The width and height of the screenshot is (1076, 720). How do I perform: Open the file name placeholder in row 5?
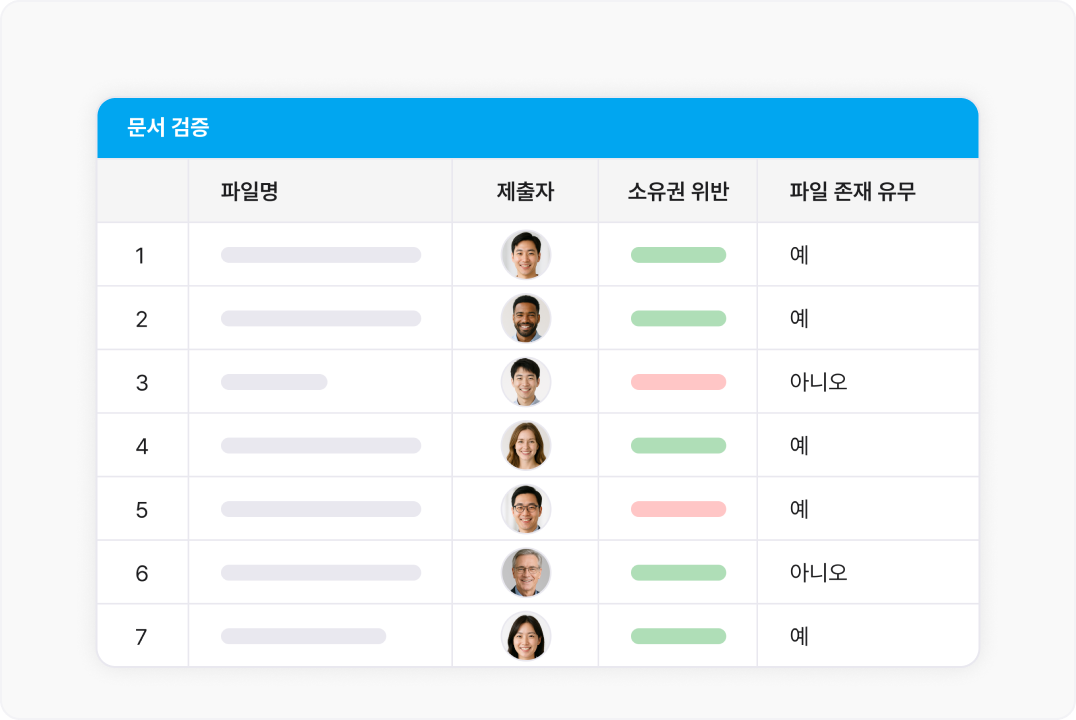pyautogui.click(x=320, y=509)
